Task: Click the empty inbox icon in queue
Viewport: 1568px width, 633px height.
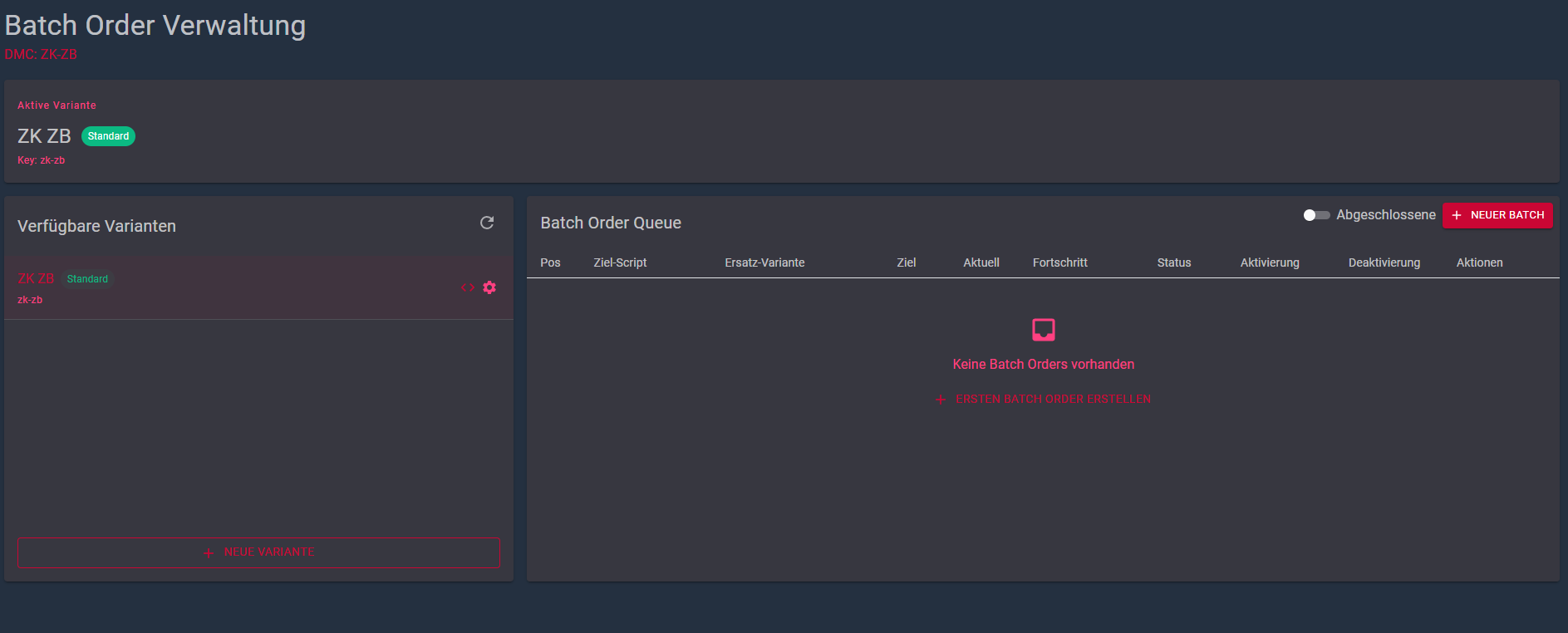Action: coord(1044,330)
